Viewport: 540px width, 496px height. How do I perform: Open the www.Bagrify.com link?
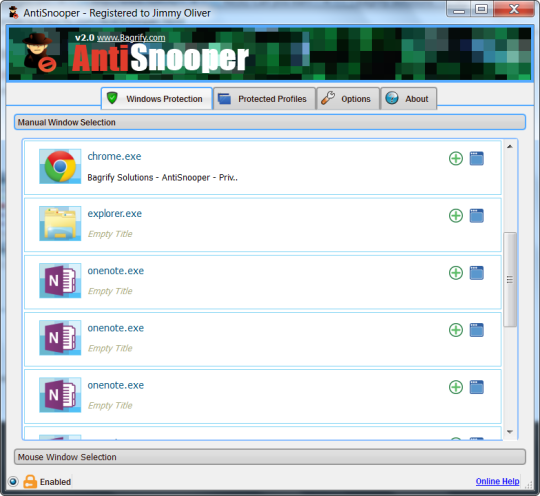point(131,38)
